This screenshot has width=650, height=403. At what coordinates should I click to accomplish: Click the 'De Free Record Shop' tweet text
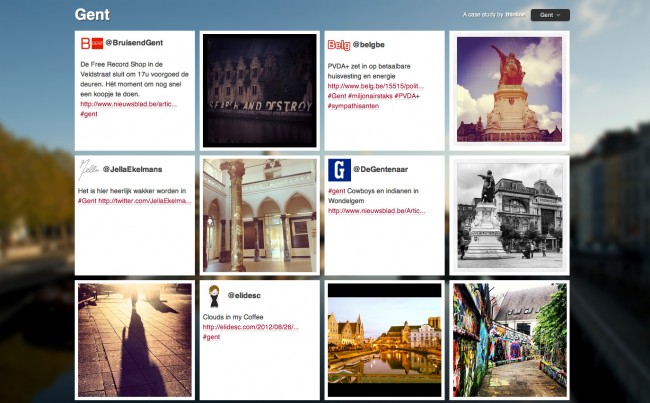134,79
